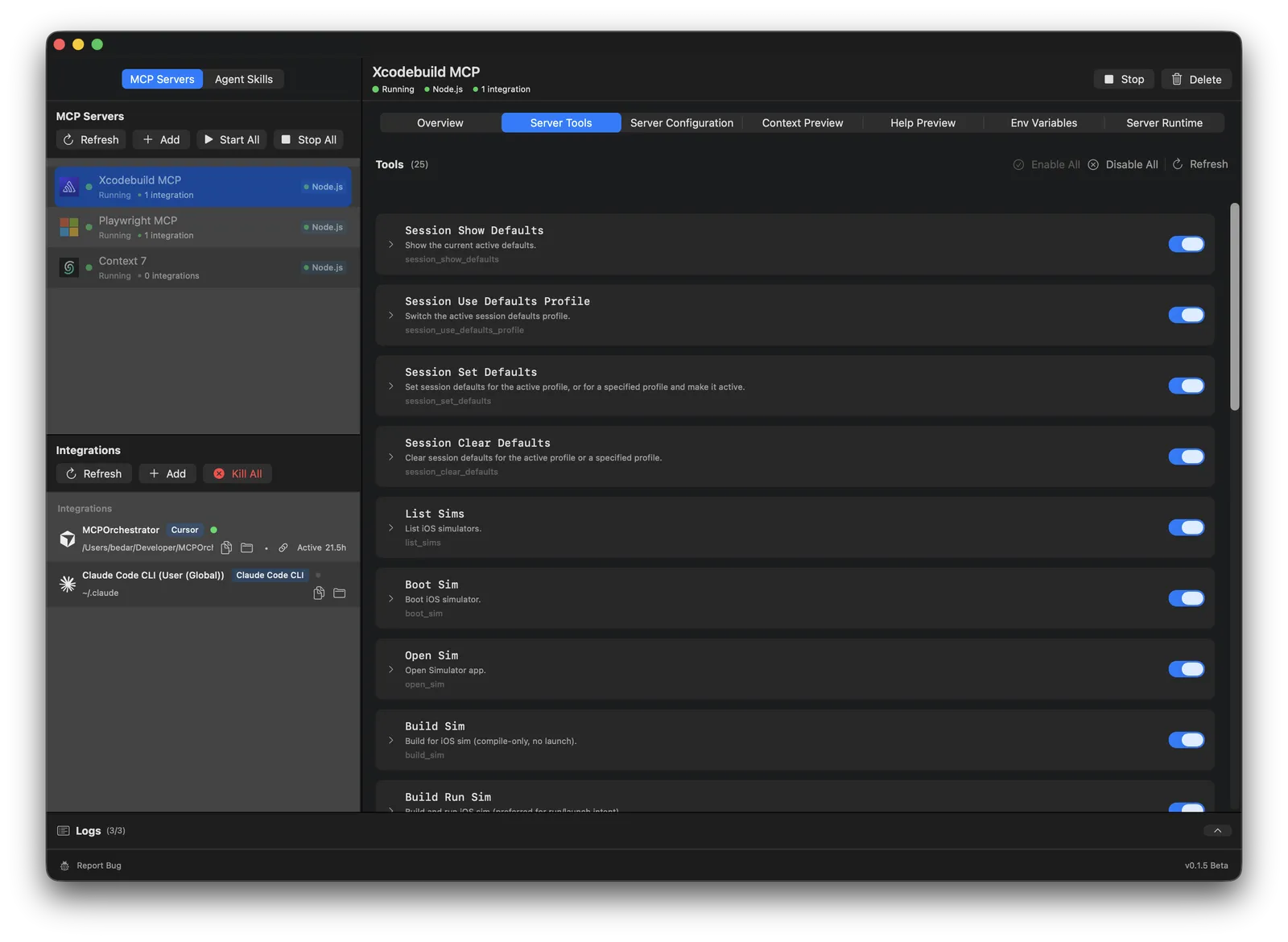This screenshot has height=942, width=1288.
Task: Expand the Build Sim tool row
Action: tap(391, 740)
